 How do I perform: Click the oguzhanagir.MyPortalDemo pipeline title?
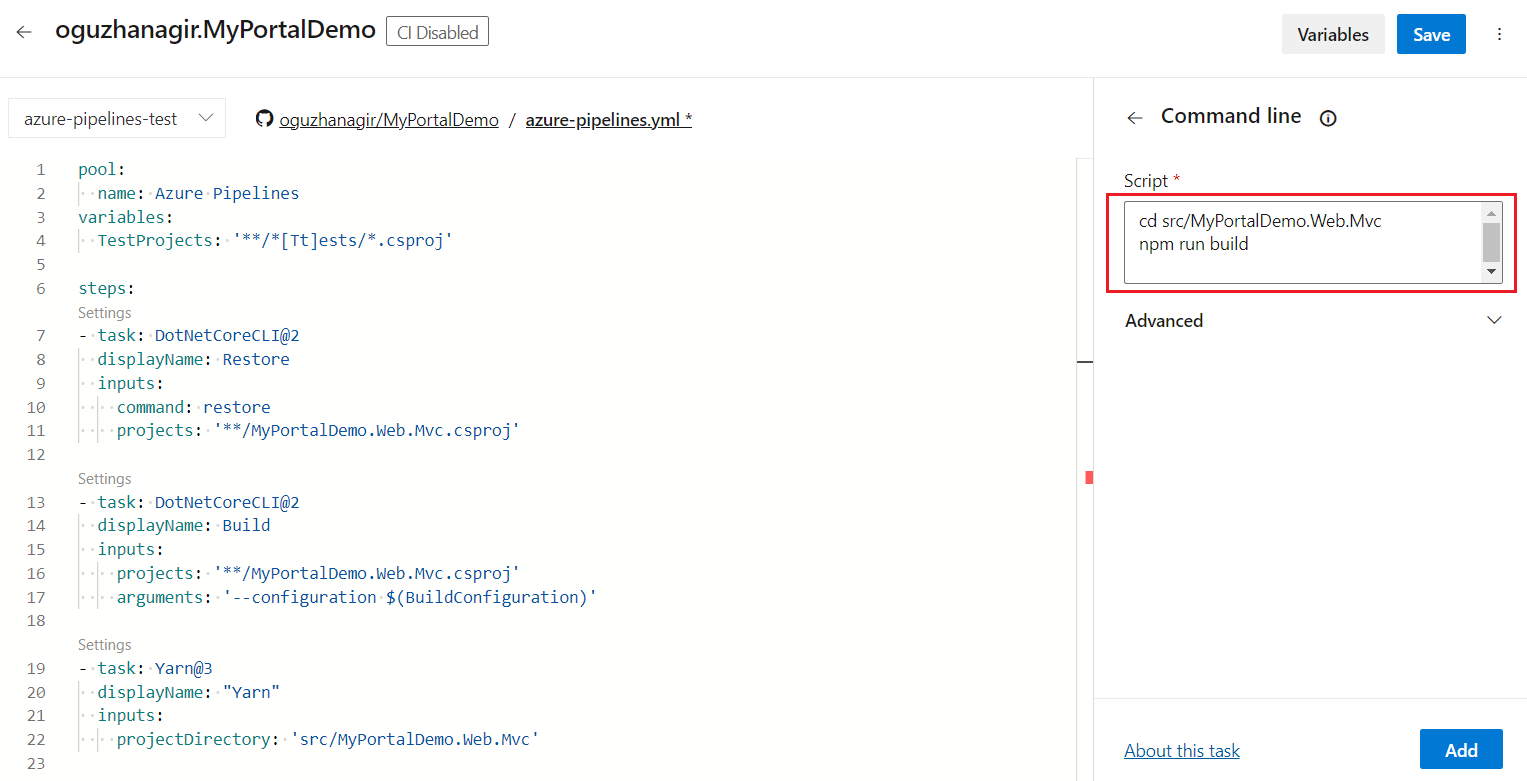pyautogui.click(x=215, y=31)
